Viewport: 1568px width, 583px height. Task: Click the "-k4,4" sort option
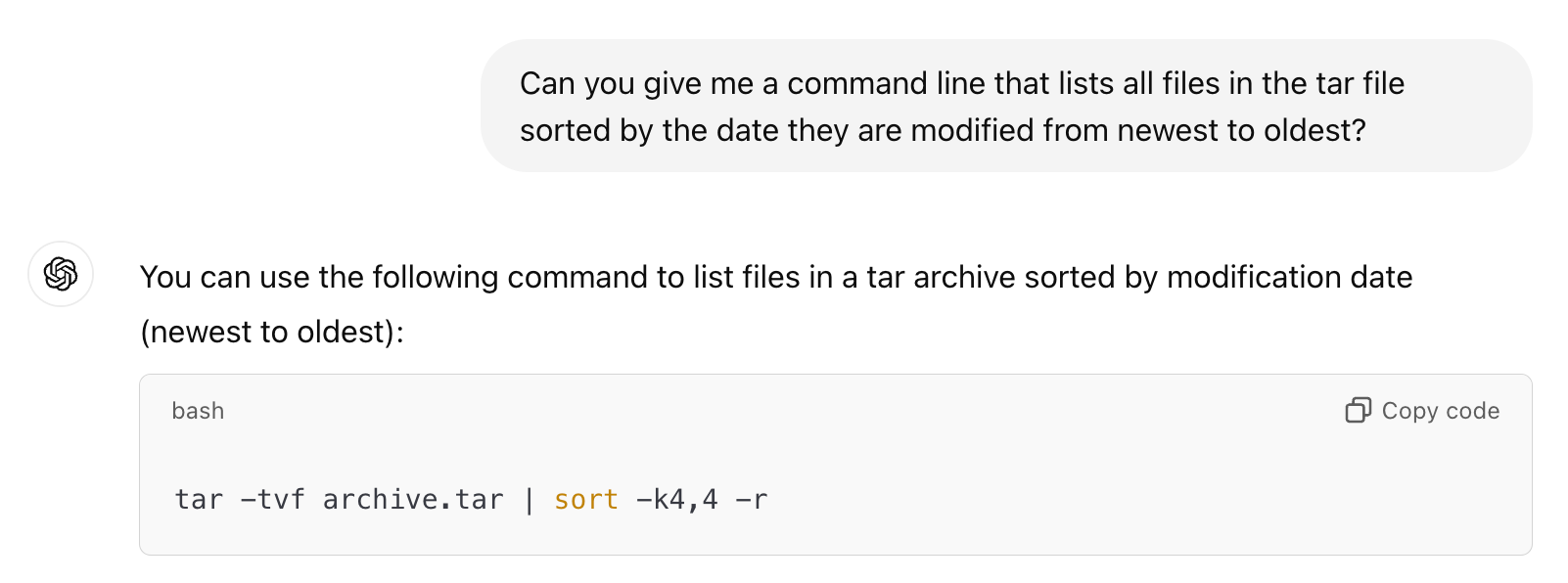pos(677,499)
